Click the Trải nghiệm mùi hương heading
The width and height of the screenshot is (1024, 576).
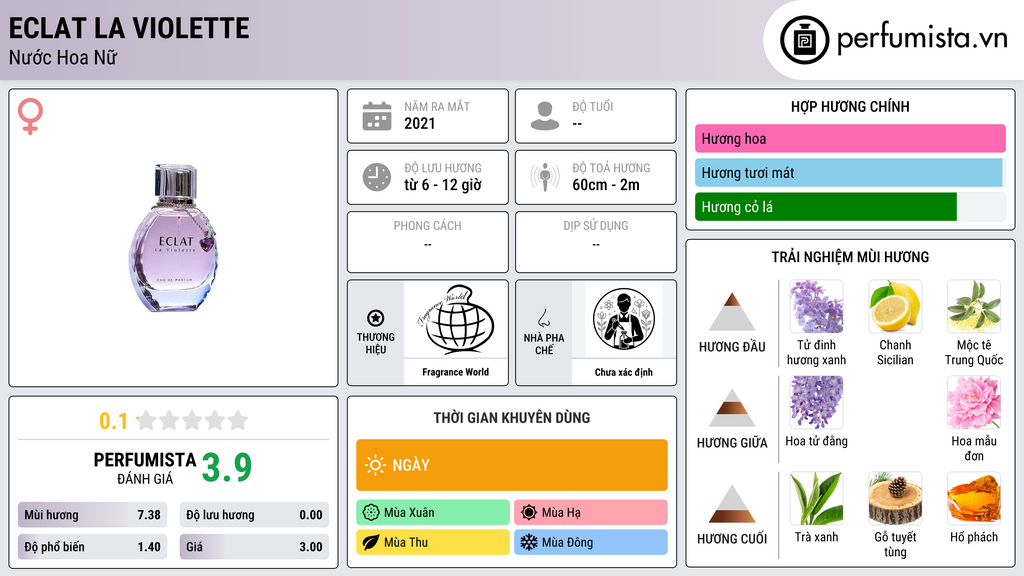click(x=850, y=257)
